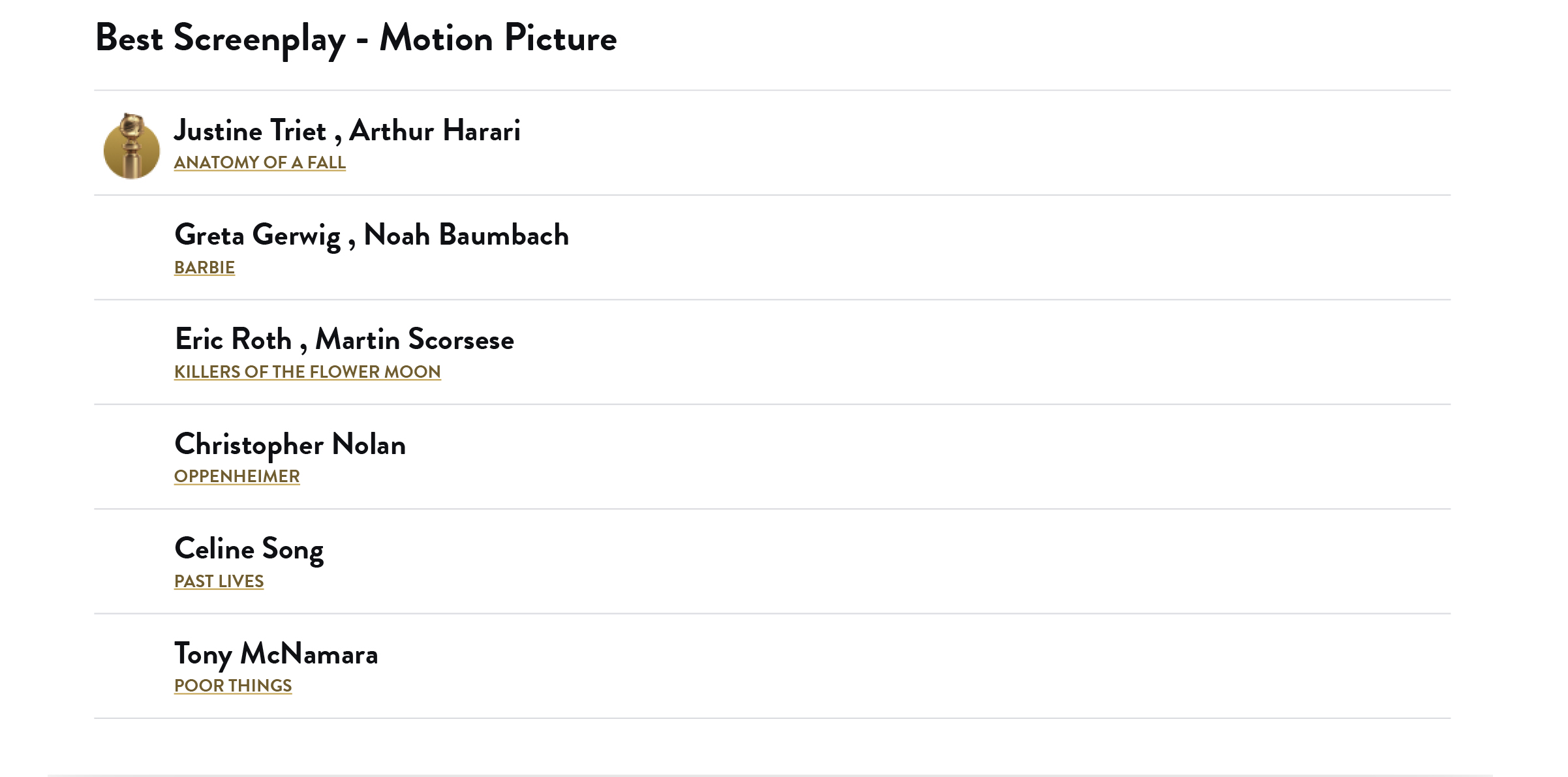Click Motion Picture in the category heading

498,38
